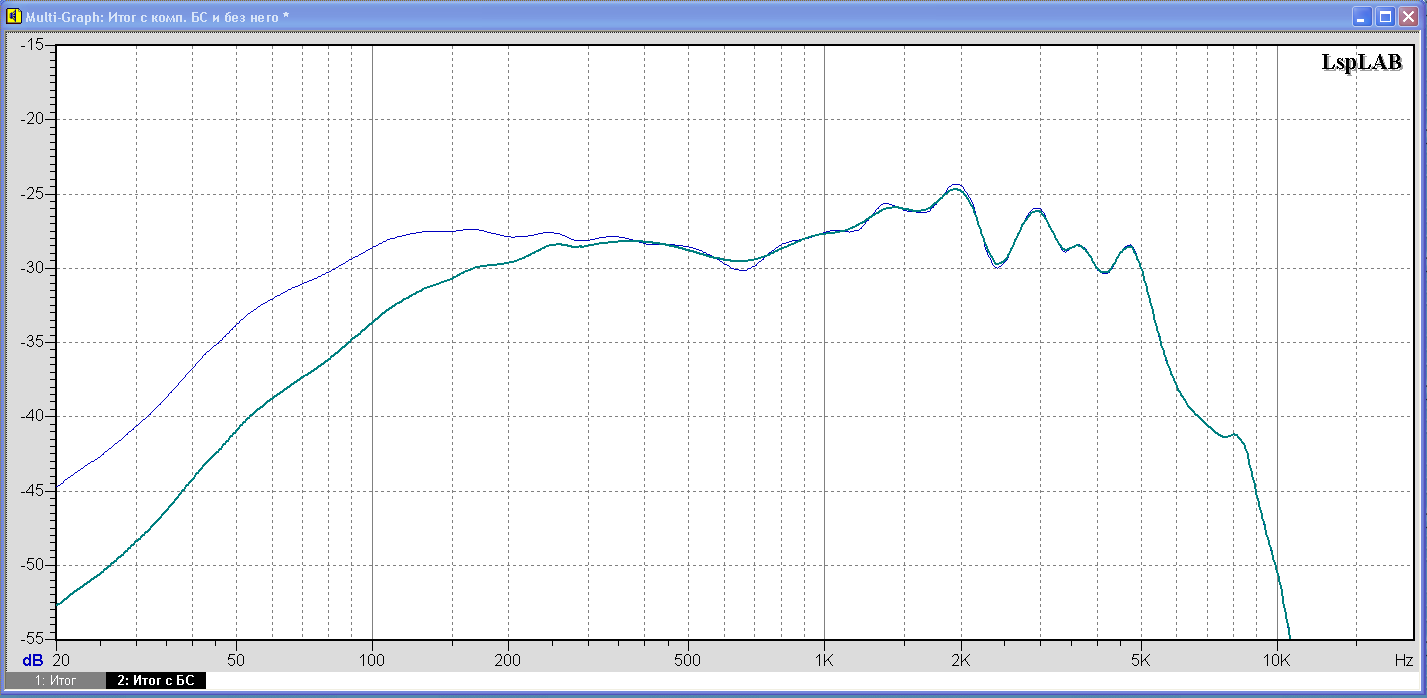Click the 5K frequency axis label
Image resolution: width=1427 pixels, height=698 pixels.
1141,660
